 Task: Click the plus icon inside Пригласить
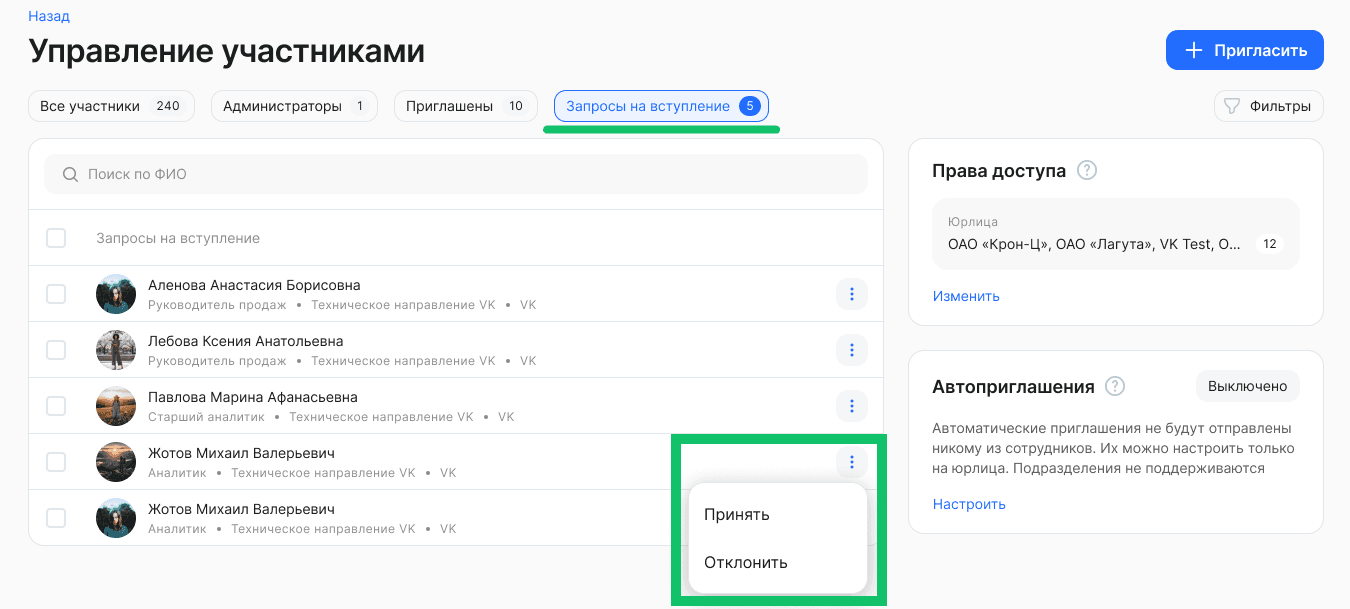(1196, 50)
